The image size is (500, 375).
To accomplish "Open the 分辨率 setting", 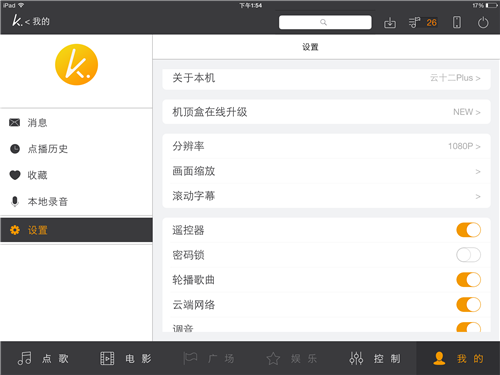I will click(x=326, y=146).
